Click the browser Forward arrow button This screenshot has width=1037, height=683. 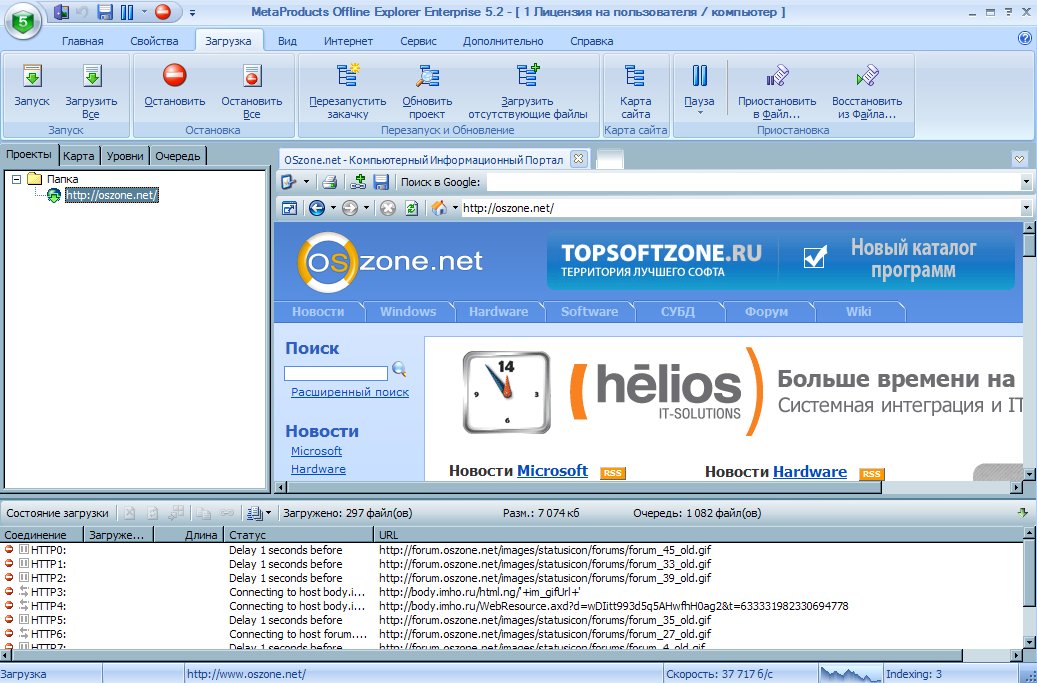(350, 208)
